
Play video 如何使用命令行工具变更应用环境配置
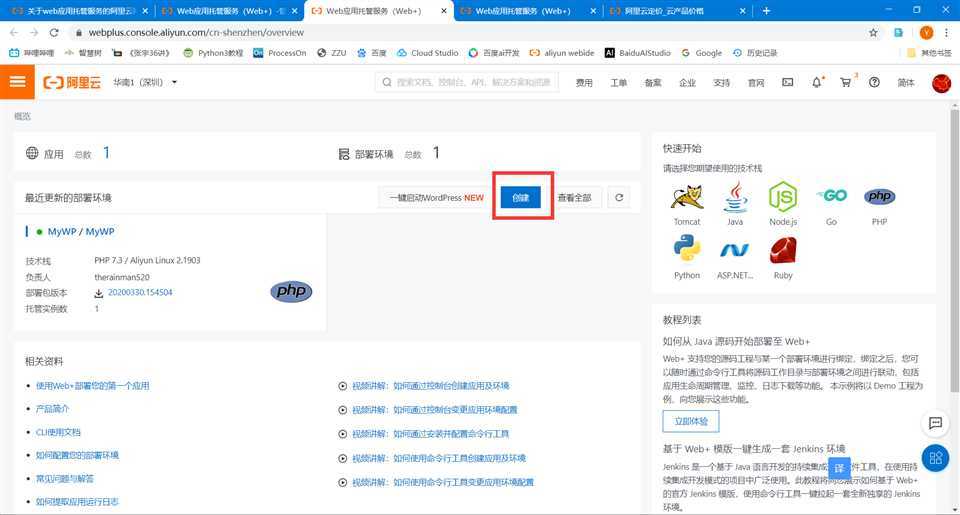[x=443, y=482]
